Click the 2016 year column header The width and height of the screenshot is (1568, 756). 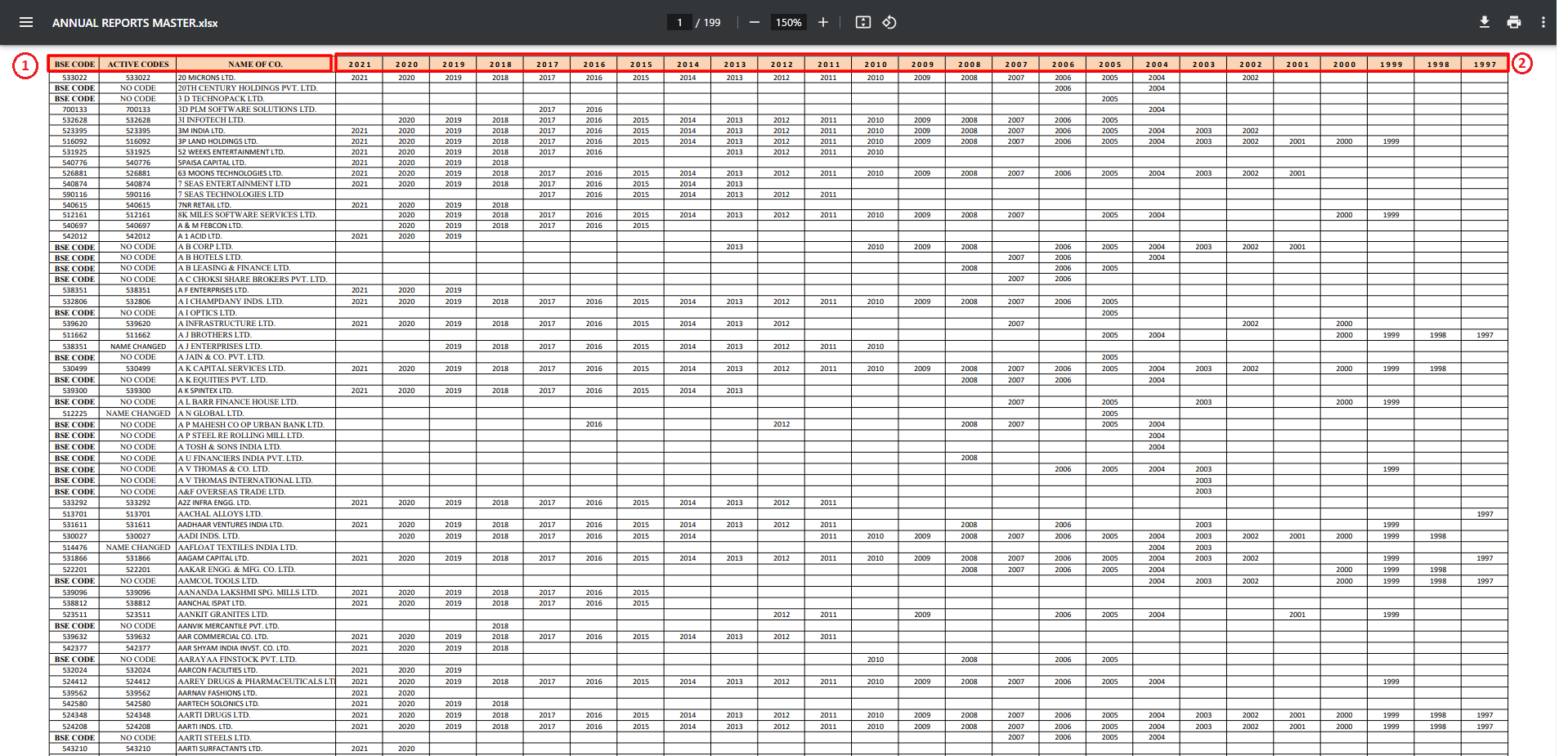pyautogui.click(x=594, y=64)
